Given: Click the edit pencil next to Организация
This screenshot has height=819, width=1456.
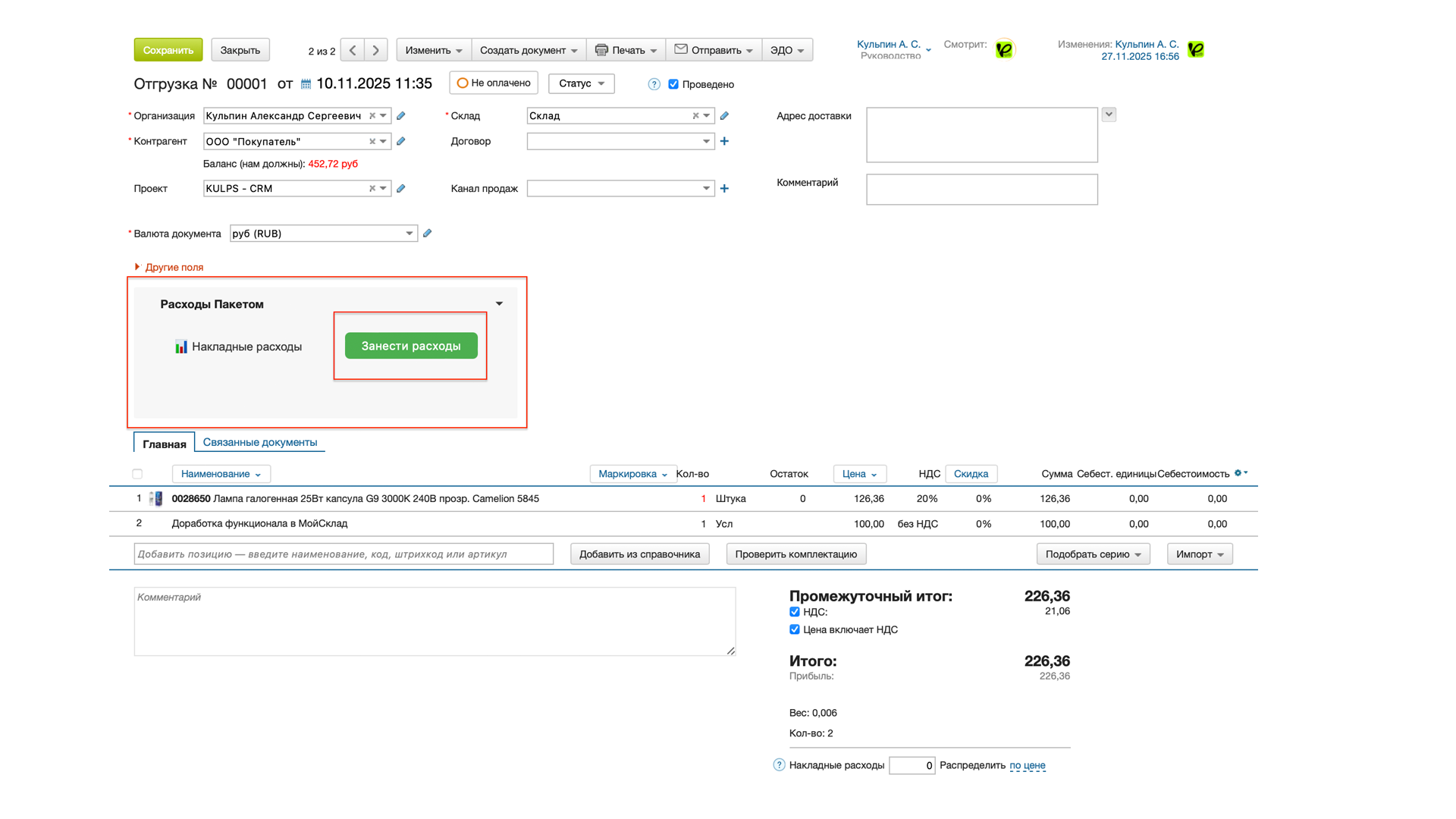Looking at the screenshot, I should coord(401,116).
